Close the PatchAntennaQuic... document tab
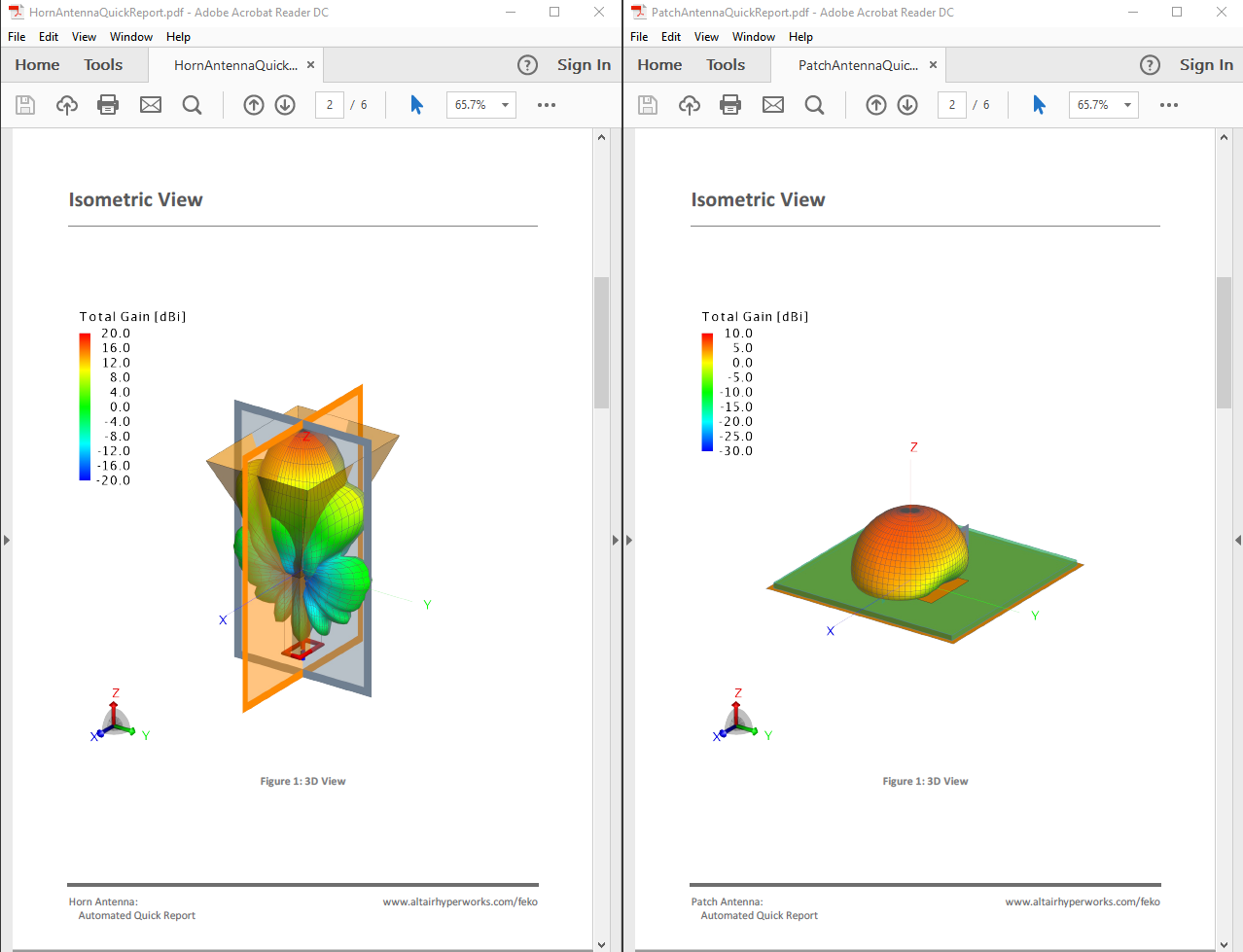This screenshot has height=952, width=1243. (933, 65)
